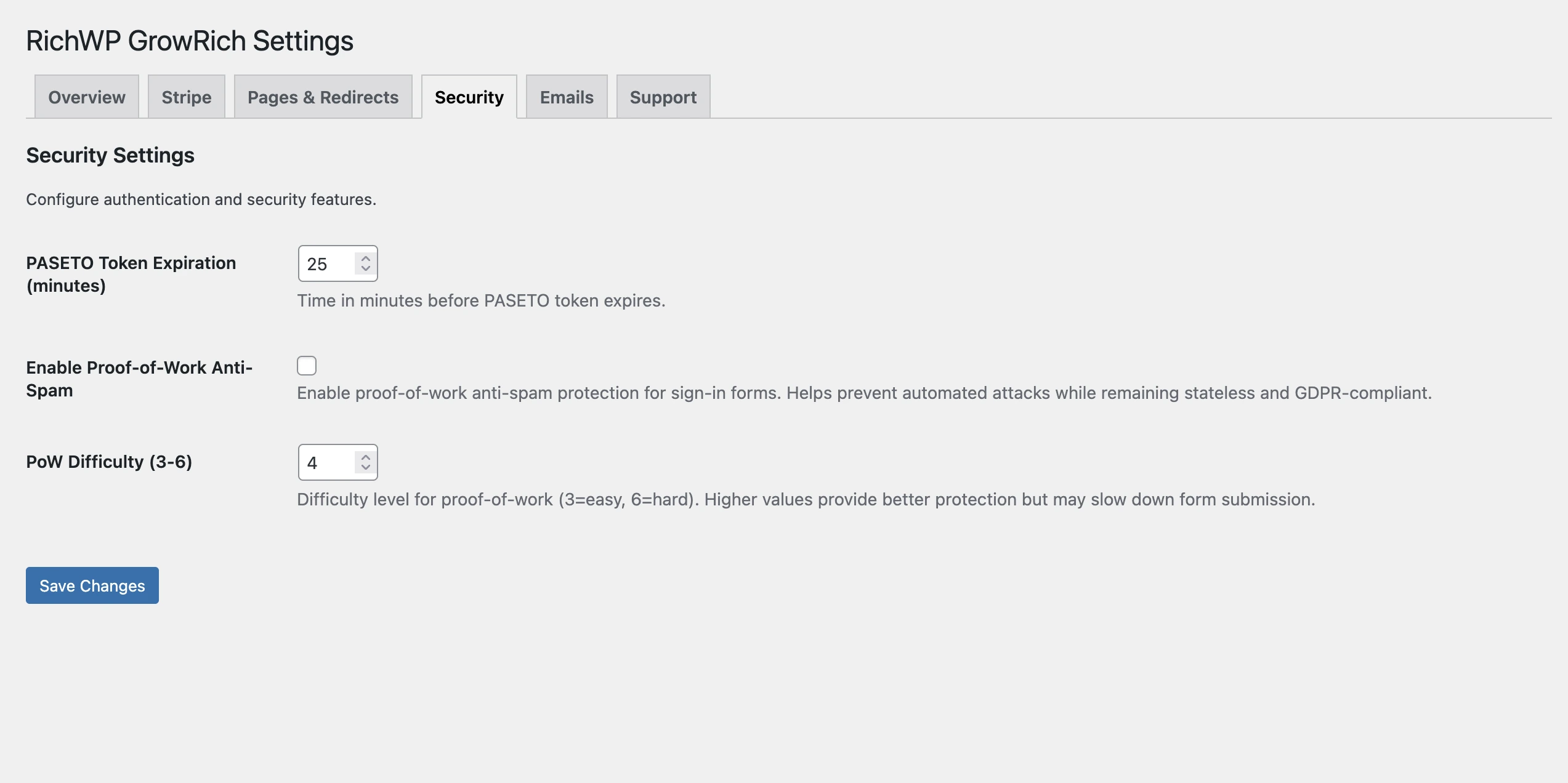Click the Security Settings heading
The width and height of the screenshot is (1568, 783).
110,155
